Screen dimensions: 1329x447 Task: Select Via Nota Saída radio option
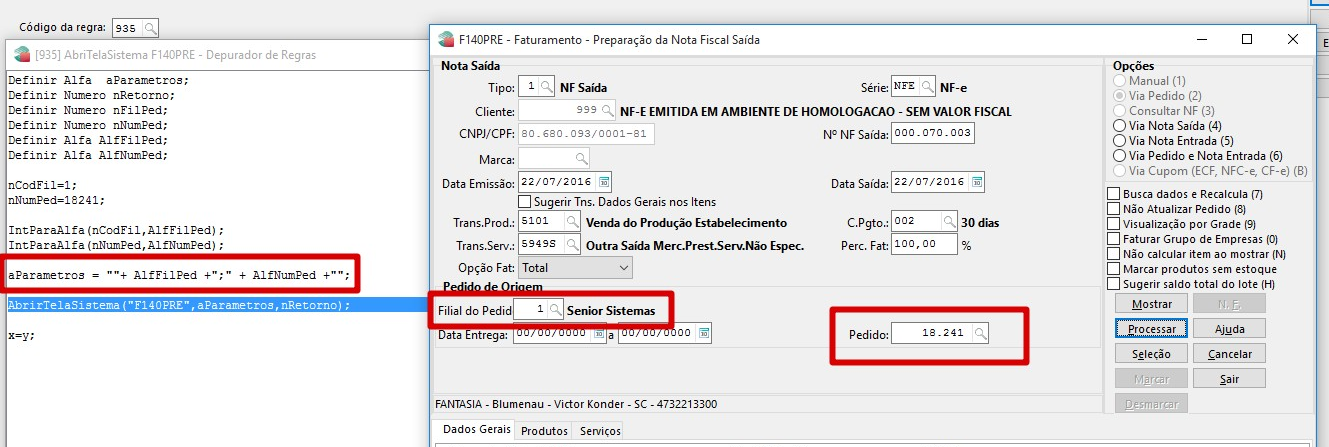tap(1119, 126)
